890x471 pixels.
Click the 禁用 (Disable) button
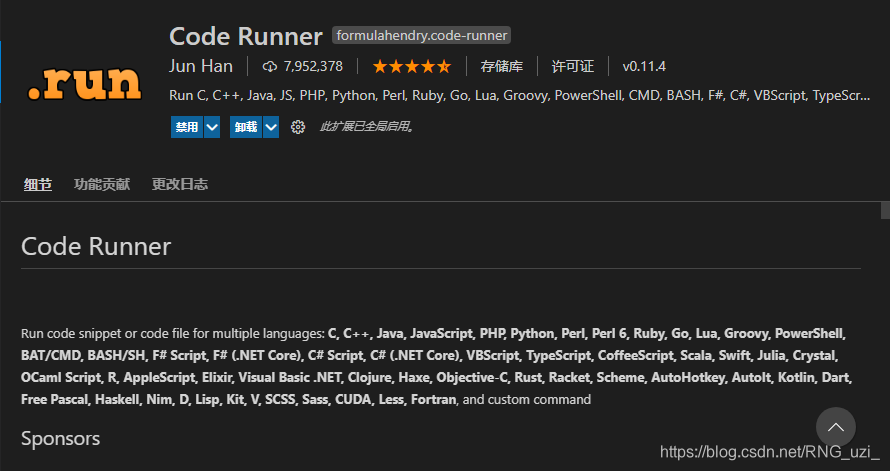[187, 127]
